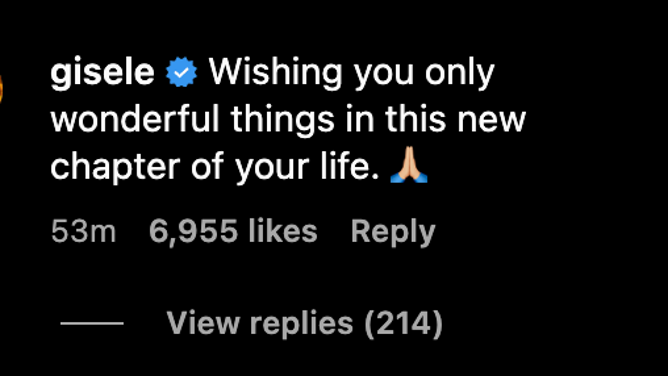Viewport: 668px width, 376px height.
Task: Open the partially visible commenter avatar
Action: click(1, 89)
